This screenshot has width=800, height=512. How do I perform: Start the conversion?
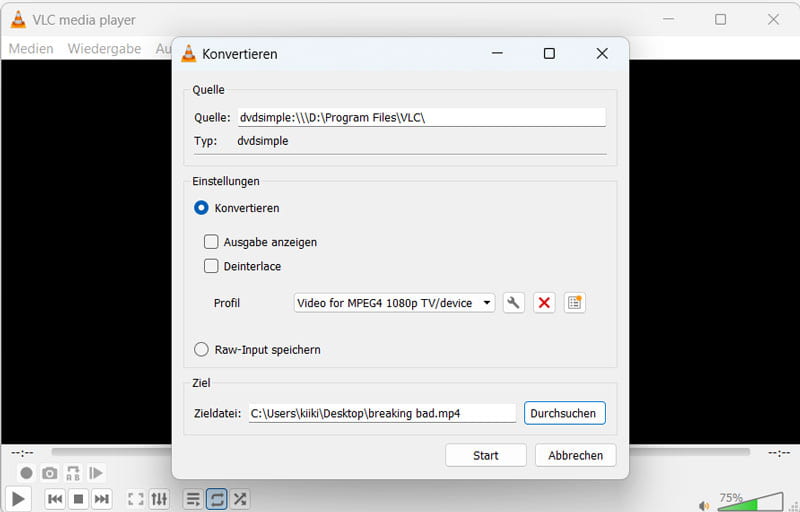[485, 455]
